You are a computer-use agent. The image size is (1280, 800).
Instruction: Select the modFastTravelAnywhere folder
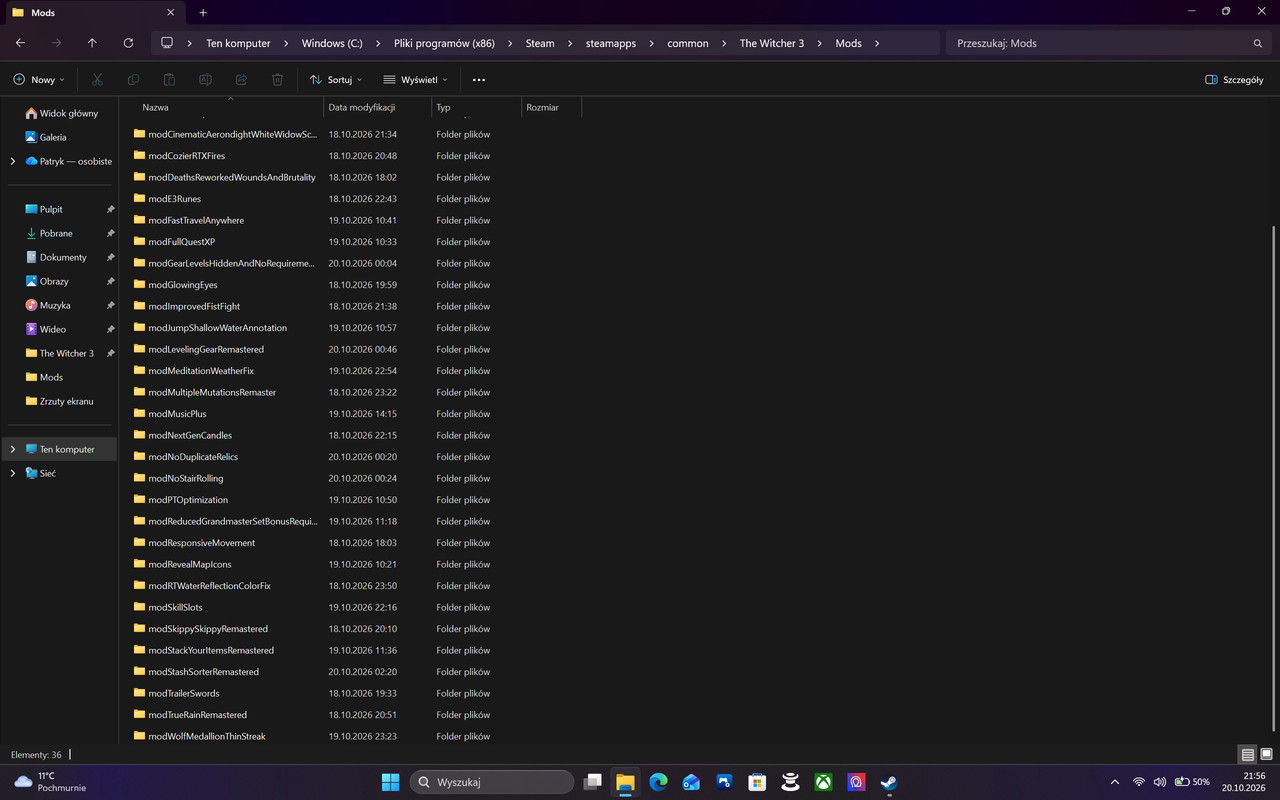[x=196, y=221]
